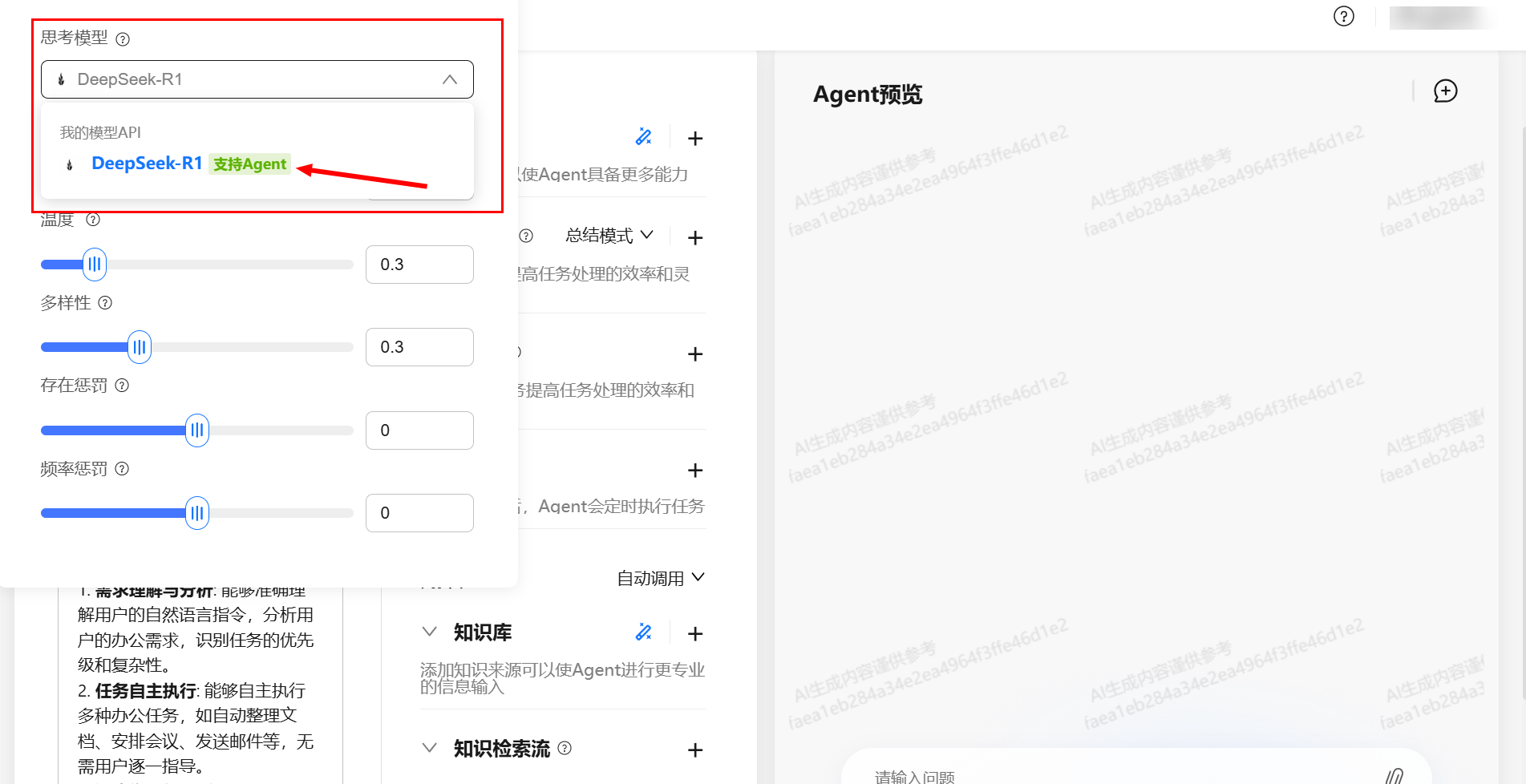Click plus button next to 总结模式
This screenshot has width=1526, height=784.
point(695,238)
